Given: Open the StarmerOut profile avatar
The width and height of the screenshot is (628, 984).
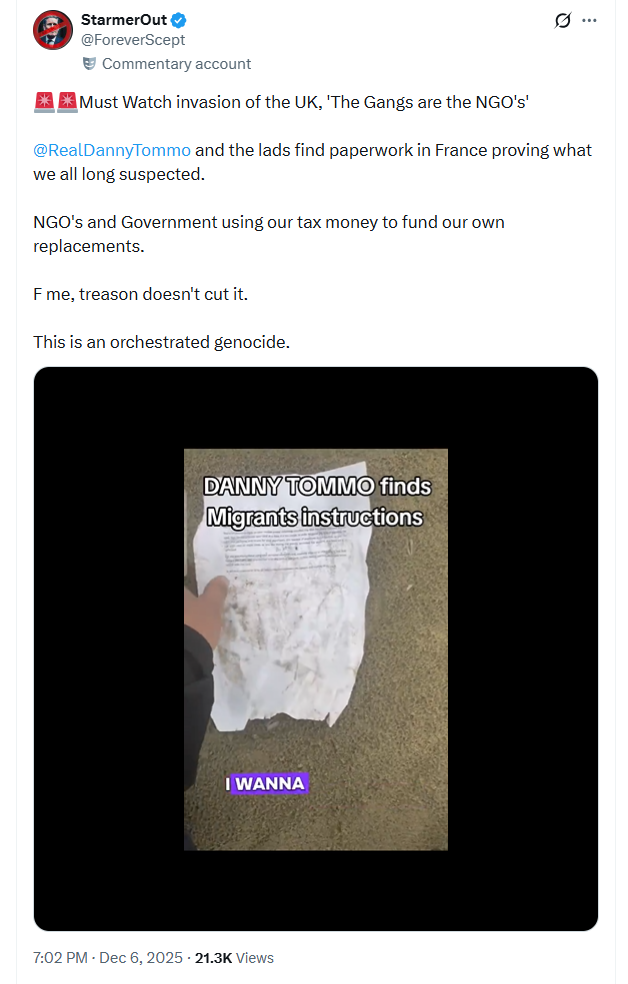Looking at the screenshot, I should [53, 29].
